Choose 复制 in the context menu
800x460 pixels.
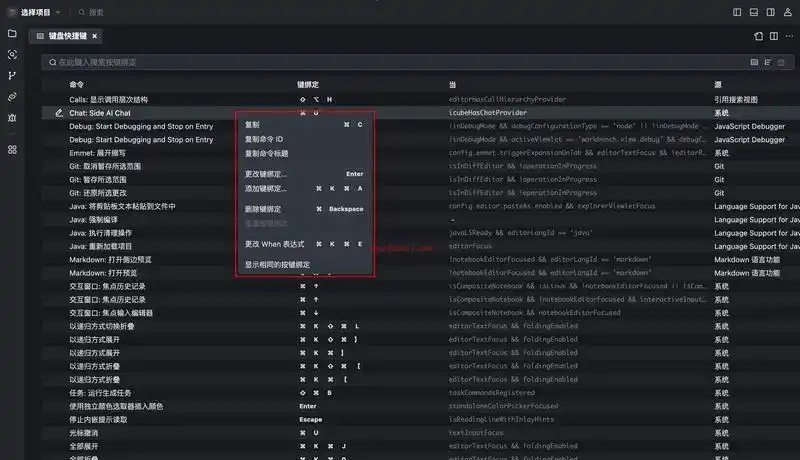click(304, 124)
